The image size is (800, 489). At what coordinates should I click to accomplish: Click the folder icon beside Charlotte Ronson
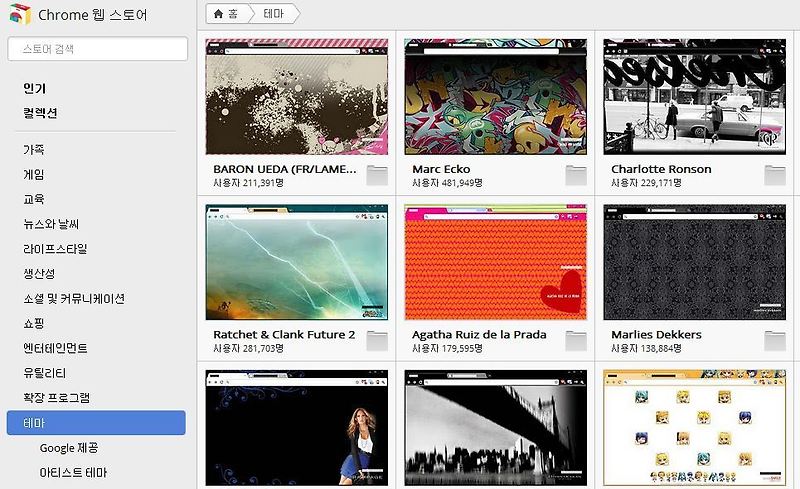coord(775,175)
